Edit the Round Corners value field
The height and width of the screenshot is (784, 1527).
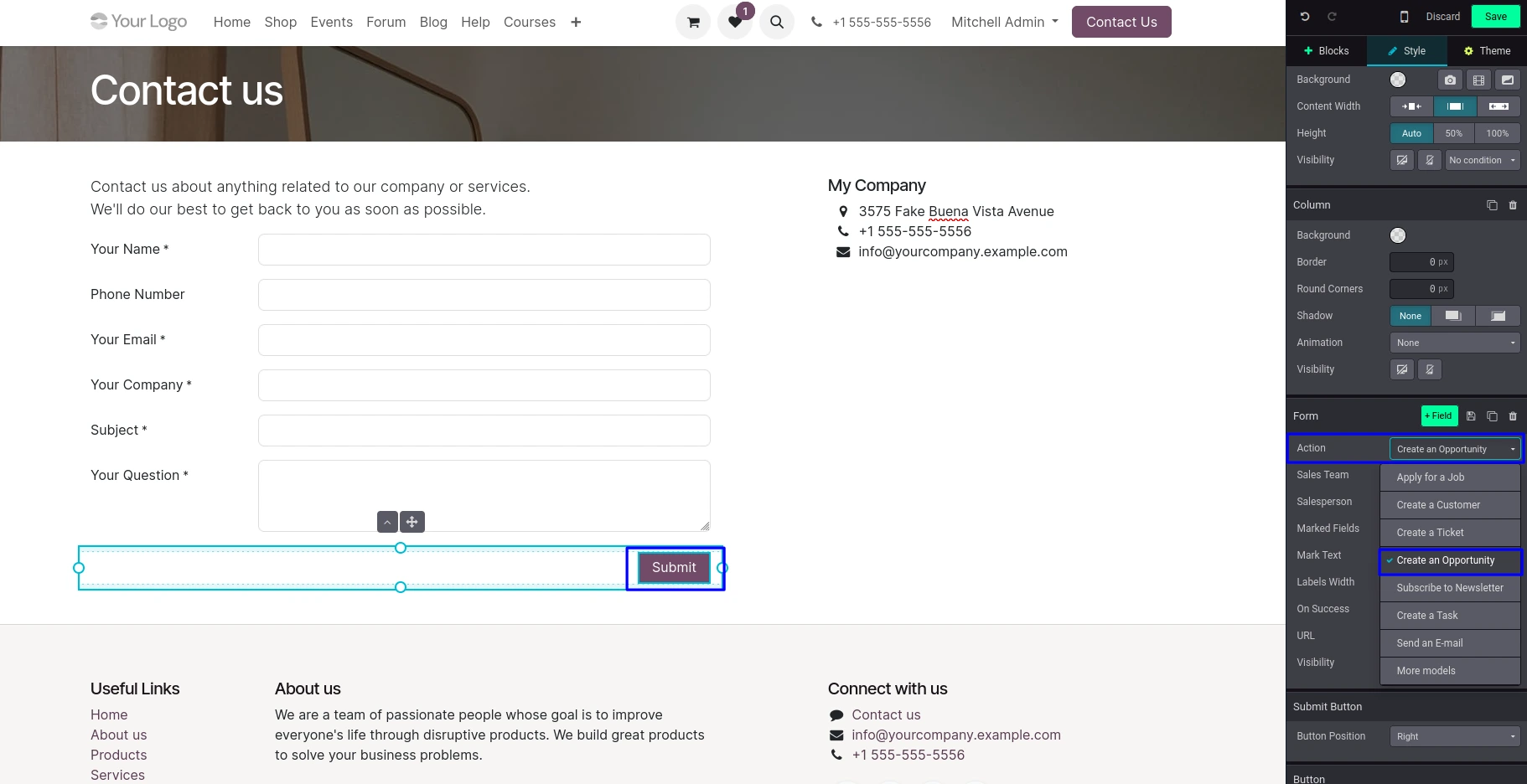1421,289
